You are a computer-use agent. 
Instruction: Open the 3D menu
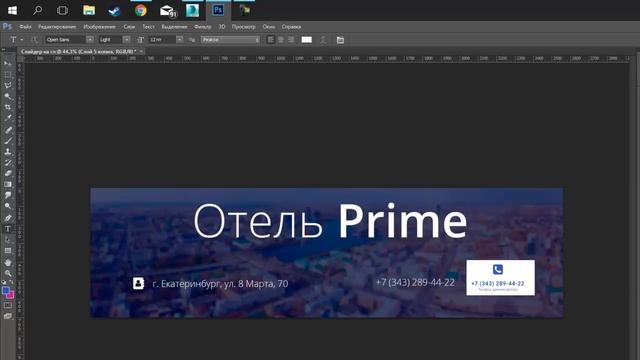pyautogui.click(x=222, y=27)
